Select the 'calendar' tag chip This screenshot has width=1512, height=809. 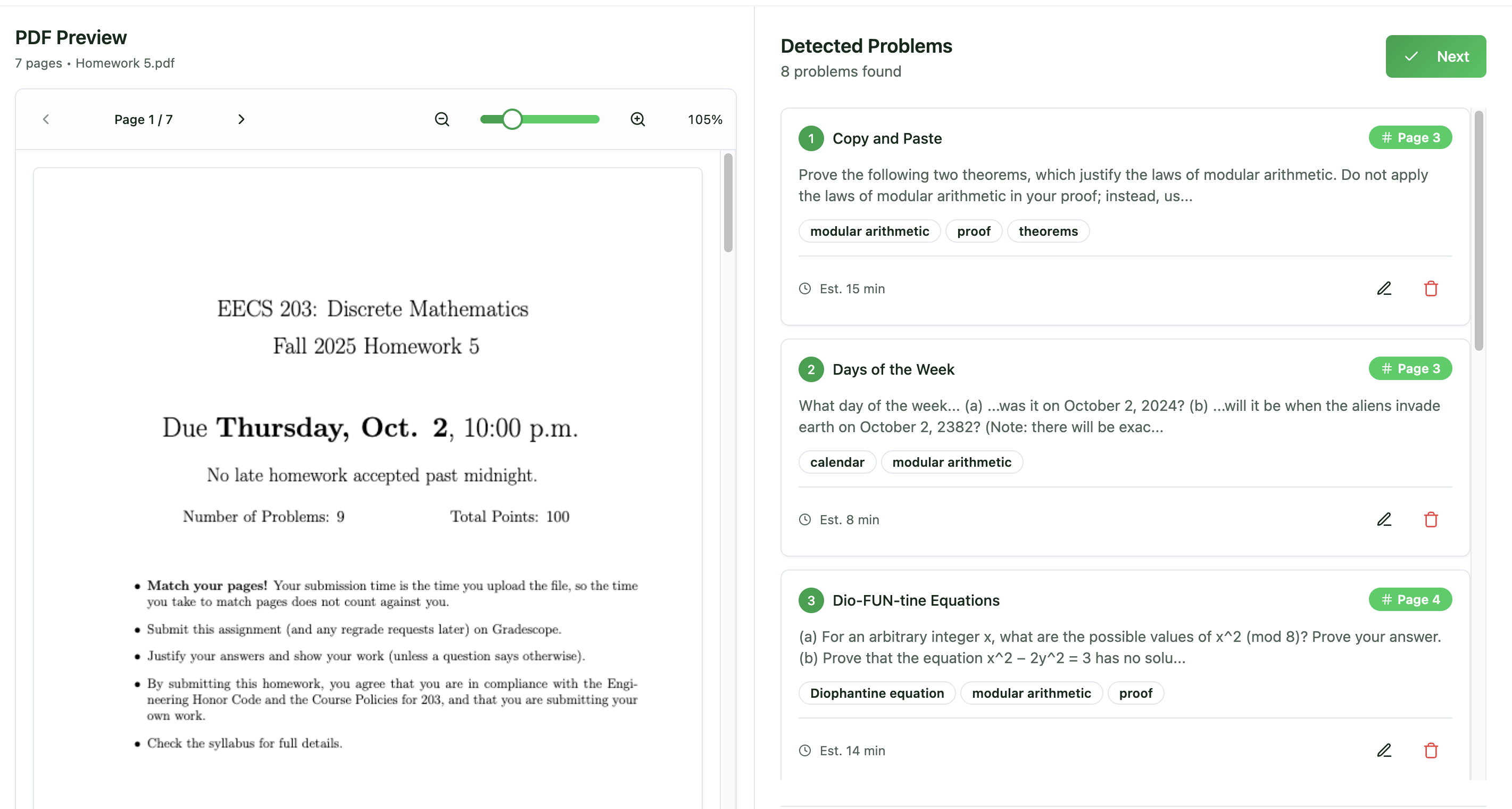tap(837, 462)
